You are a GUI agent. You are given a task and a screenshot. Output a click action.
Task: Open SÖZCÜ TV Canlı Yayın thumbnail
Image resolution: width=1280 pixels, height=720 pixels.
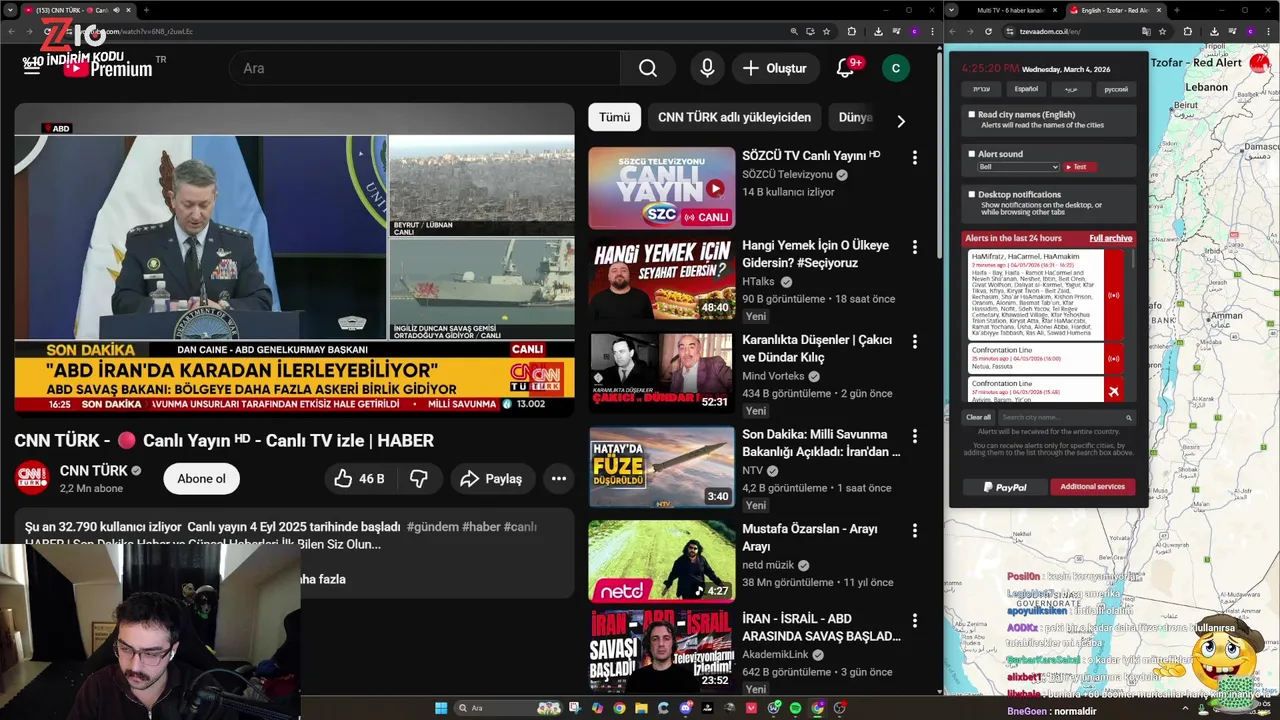coord(661,188)
